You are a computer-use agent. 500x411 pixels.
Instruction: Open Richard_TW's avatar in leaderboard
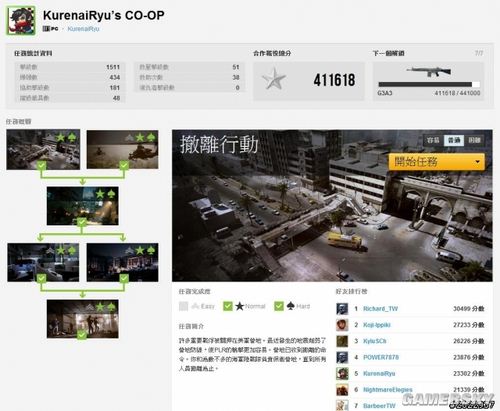(x=342, y=309)
